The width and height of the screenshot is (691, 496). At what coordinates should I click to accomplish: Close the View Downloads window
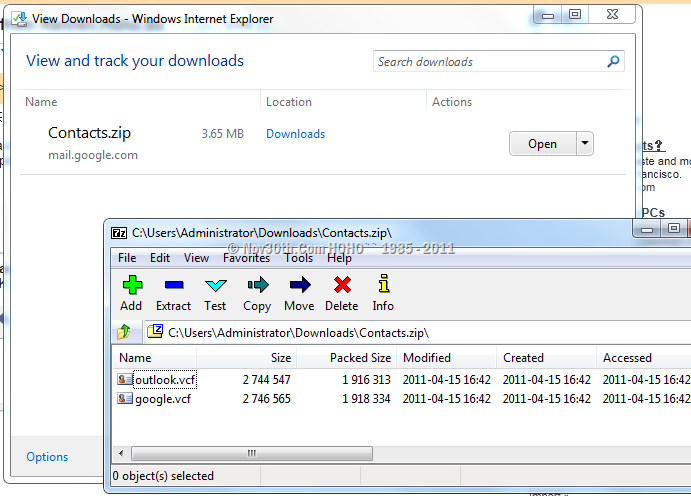pyautogui.click(x=612, y=15)
